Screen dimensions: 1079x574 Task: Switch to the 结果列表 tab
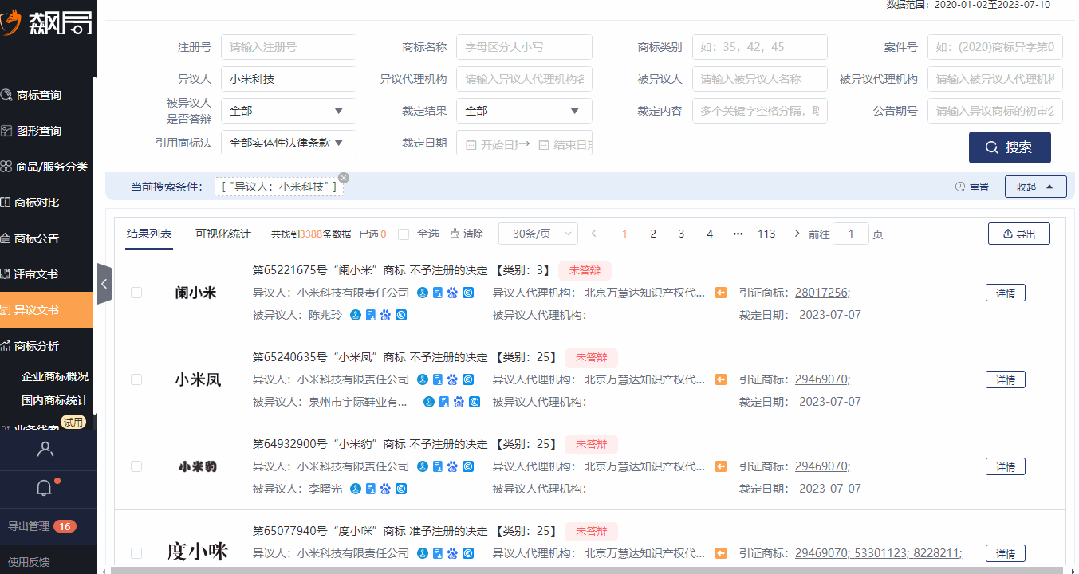tap(149, 234)
